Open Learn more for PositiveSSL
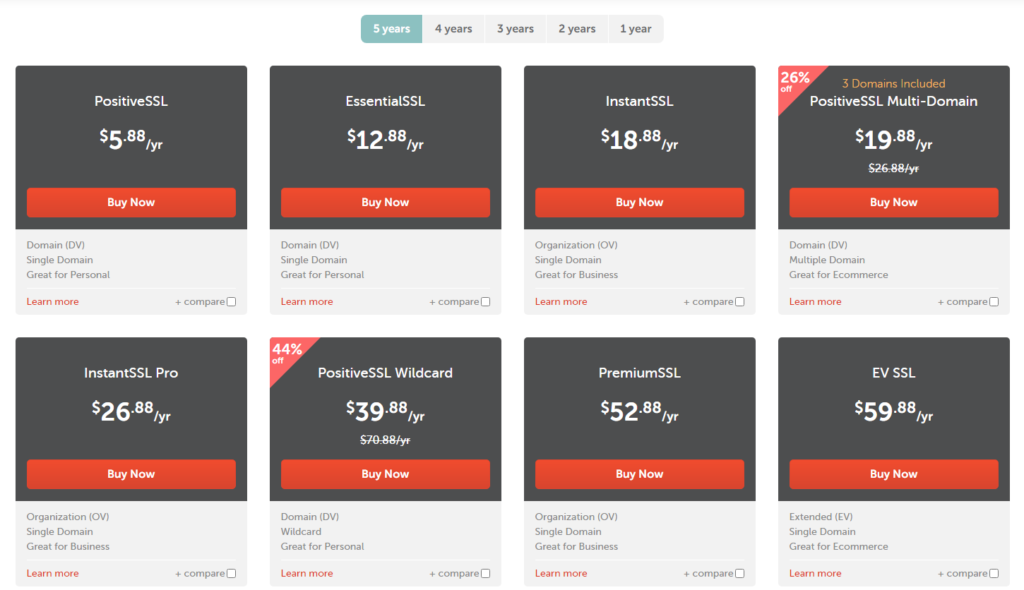Viewport: 1024px width, 590px height. click(x=52, y=302)
